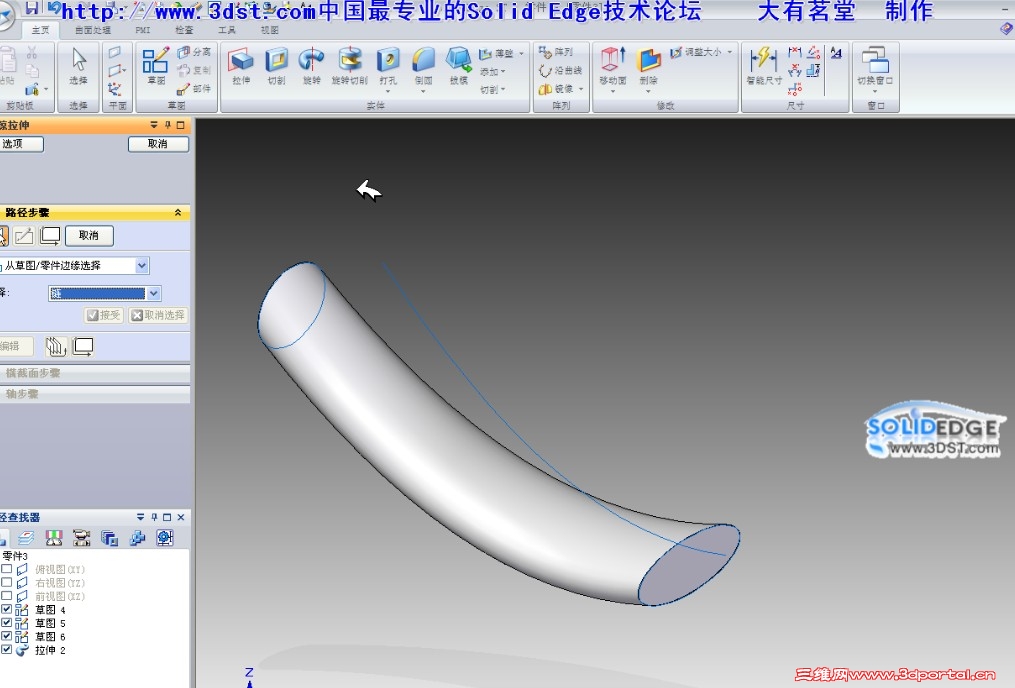Viewport: 1015px width, 688px height.
Task: Click the 选项 options button
Action: point(21,144)
